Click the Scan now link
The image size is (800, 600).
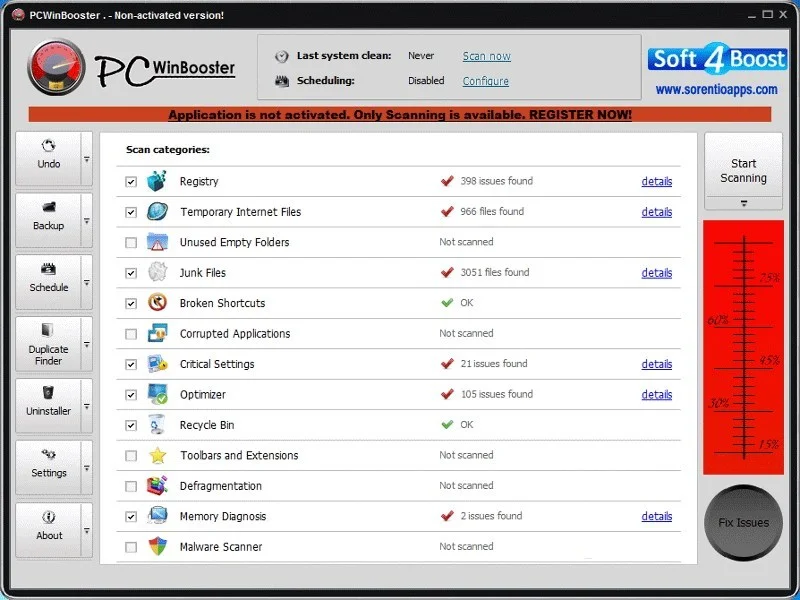point(486,56)
